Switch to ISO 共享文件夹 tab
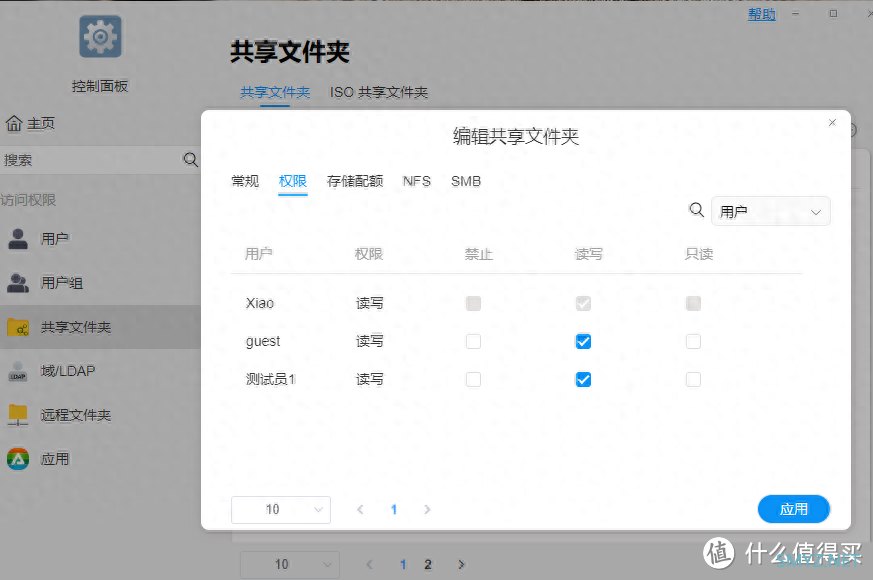 pos(379,92)
